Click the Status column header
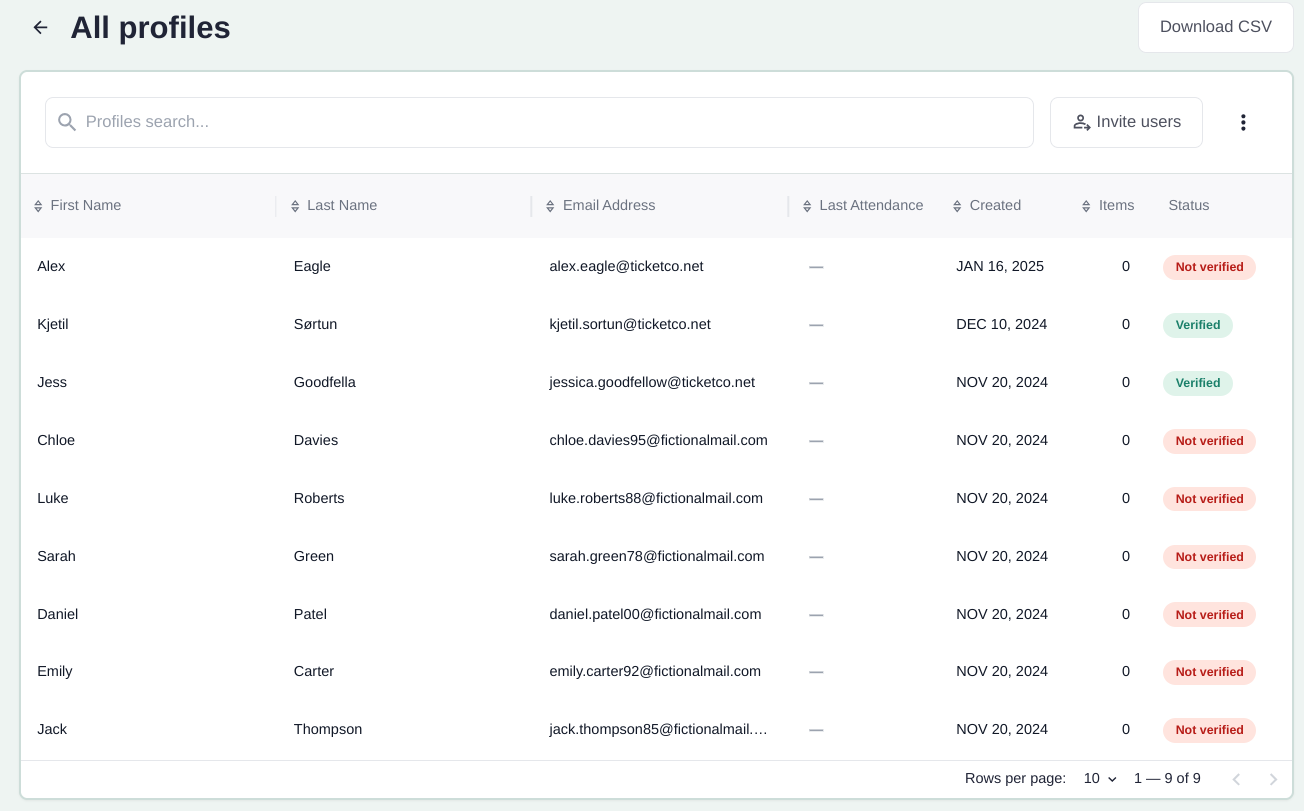This screenshot has height=811, width=1304. [1188, 205]
